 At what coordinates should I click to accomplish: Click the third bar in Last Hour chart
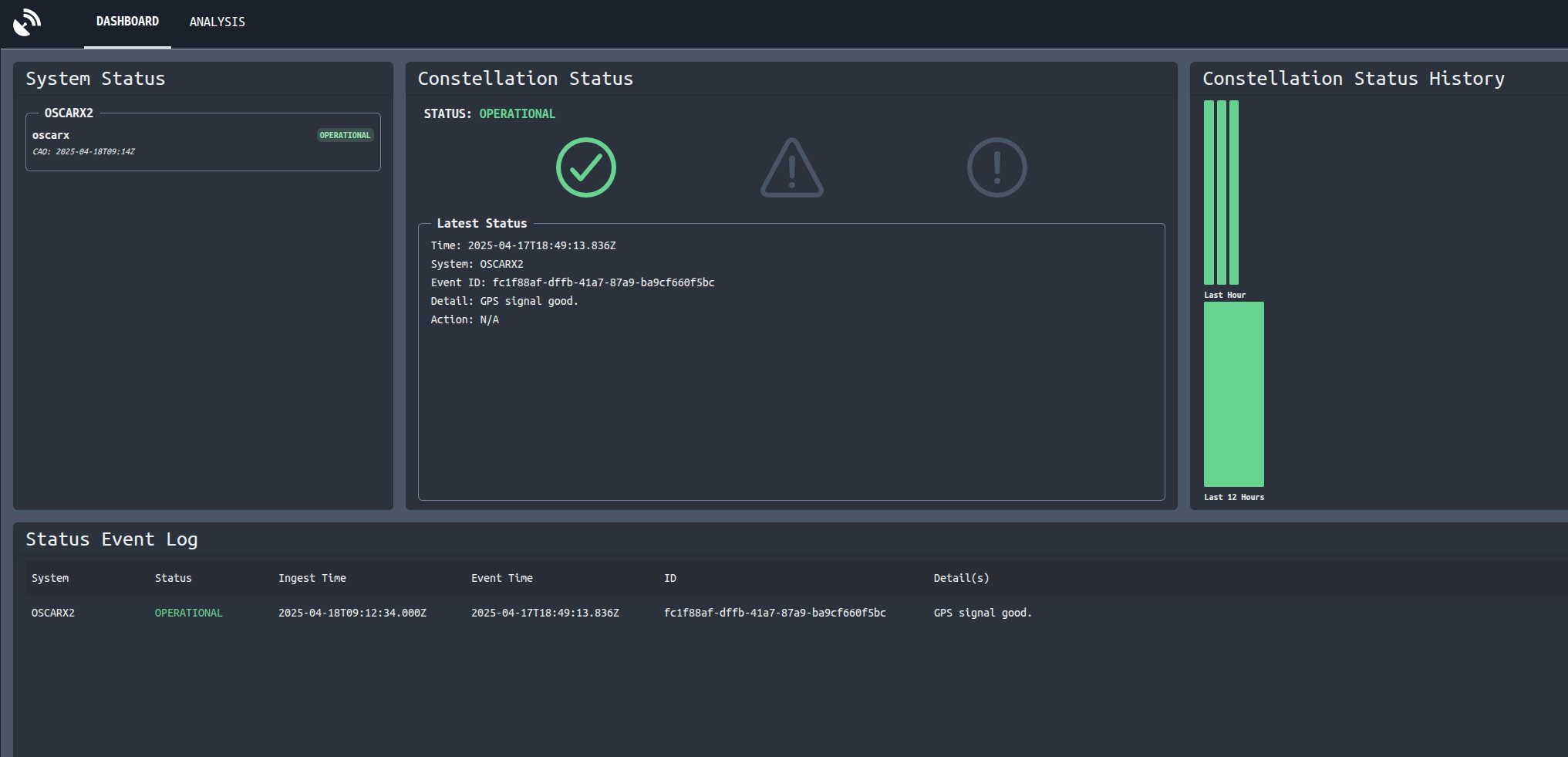pyautogui.click(x=1234, y=192)
